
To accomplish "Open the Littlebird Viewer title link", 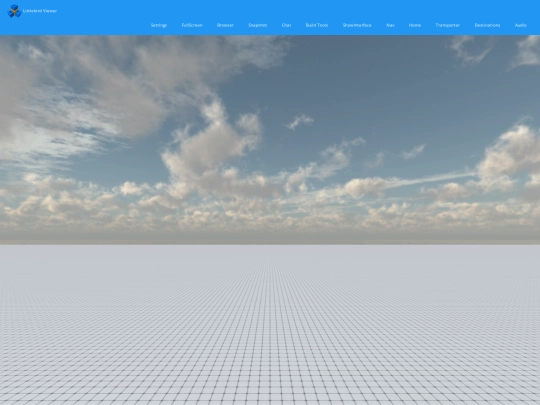I will pos(40,11).
